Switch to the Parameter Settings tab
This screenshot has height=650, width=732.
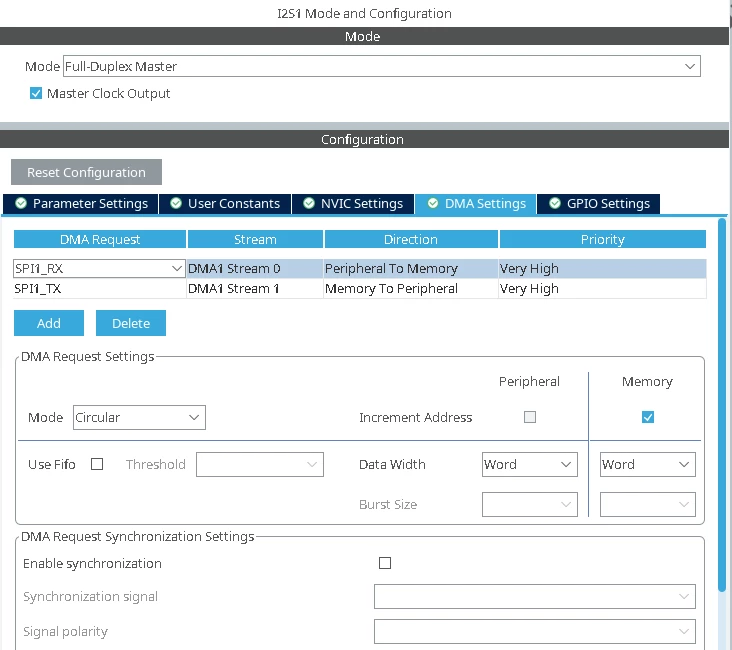(x=81, y=204)
